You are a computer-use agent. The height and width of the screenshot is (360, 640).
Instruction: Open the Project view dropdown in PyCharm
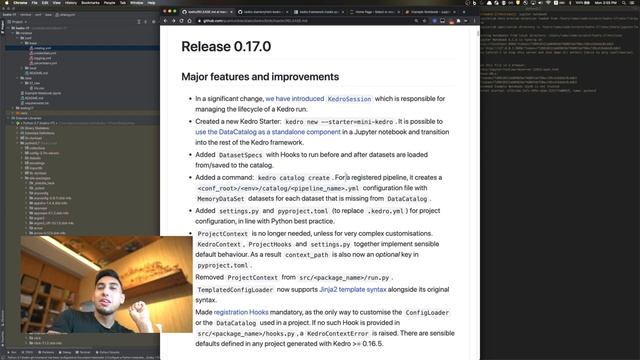[x=18, y=22]
